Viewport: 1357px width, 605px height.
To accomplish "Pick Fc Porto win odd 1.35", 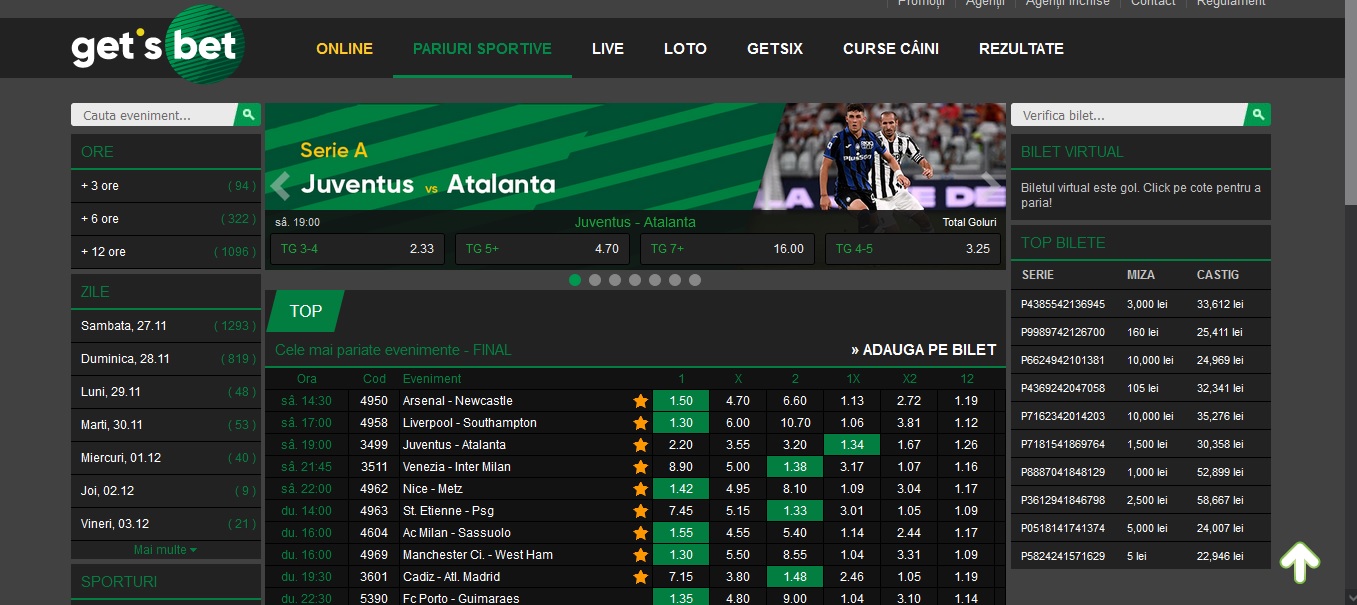I will point(681,598).
